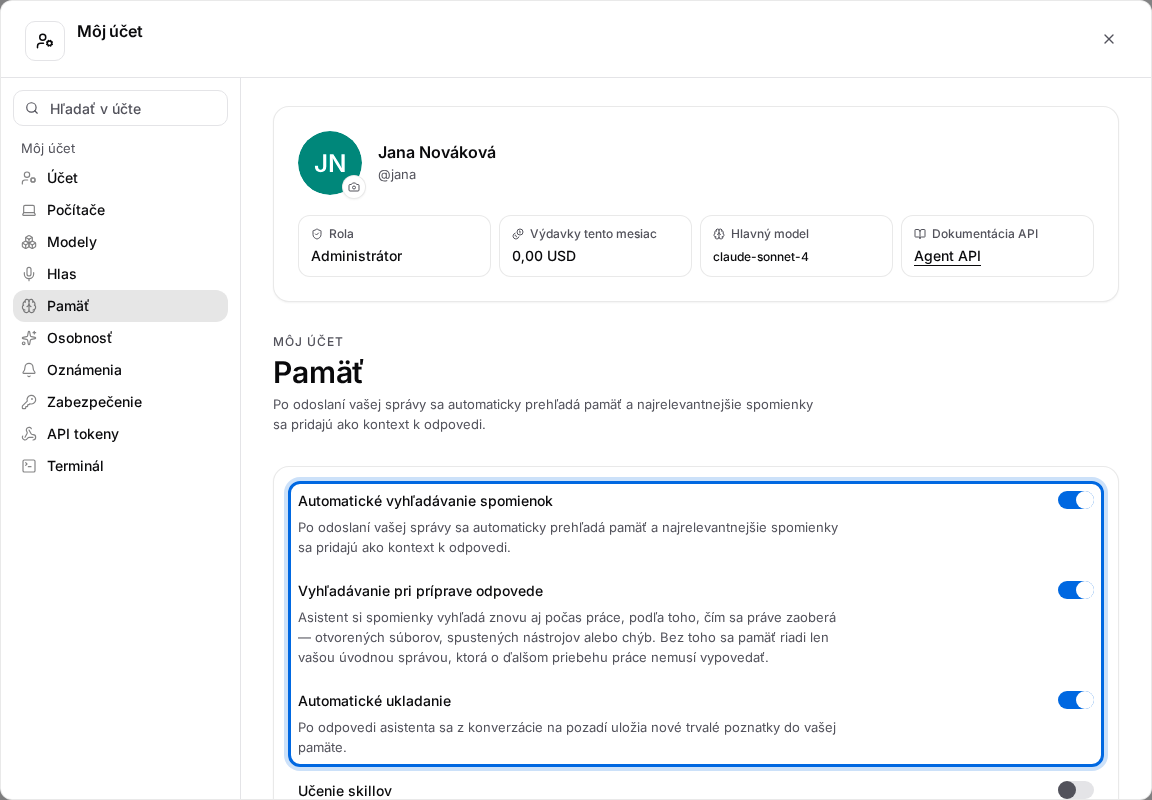Click the magnifier icon in the search box
Image resolution: width=1152 pixels, height=800 pixels.
click(32, 109)
